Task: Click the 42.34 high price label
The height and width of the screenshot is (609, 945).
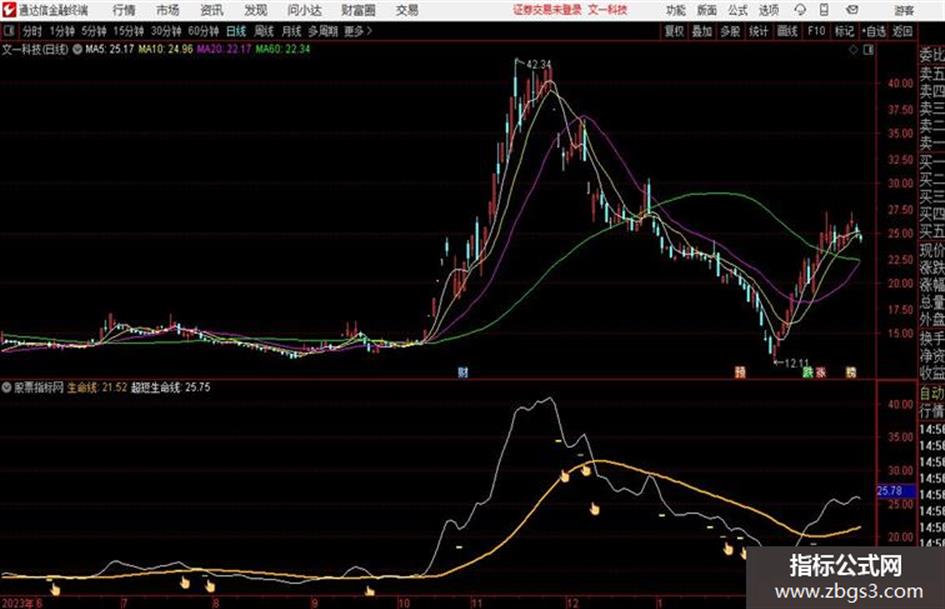Action: [538, 64]
